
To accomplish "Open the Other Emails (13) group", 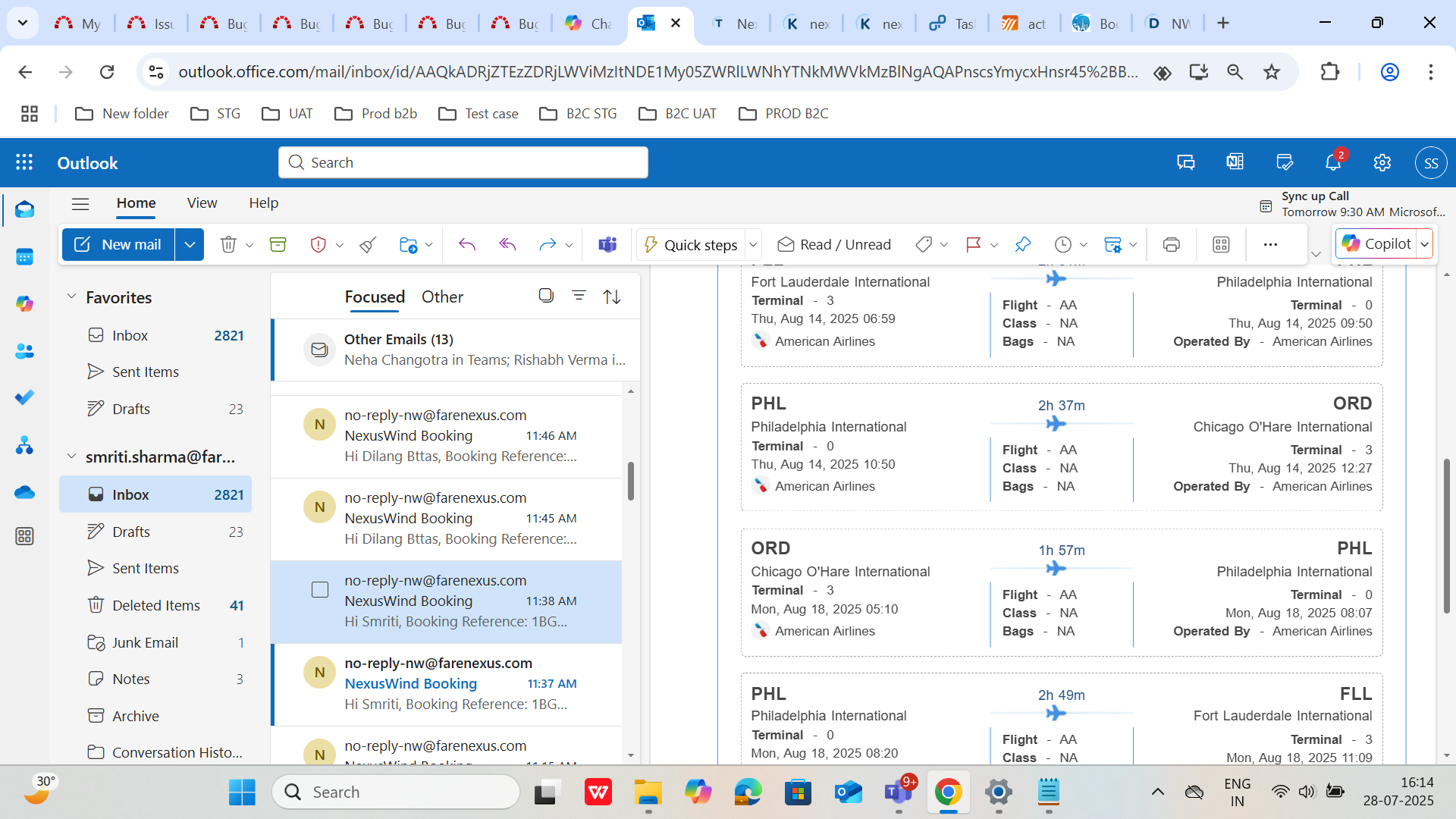I will pos(457,350).
